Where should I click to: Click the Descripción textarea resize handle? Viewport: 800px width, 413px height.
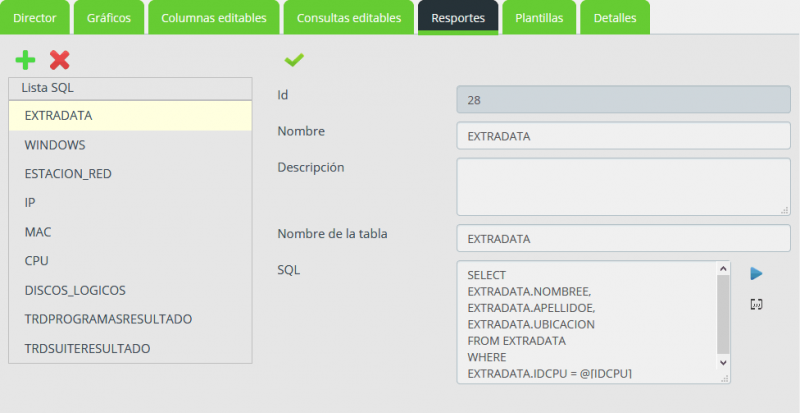(785, 210)
